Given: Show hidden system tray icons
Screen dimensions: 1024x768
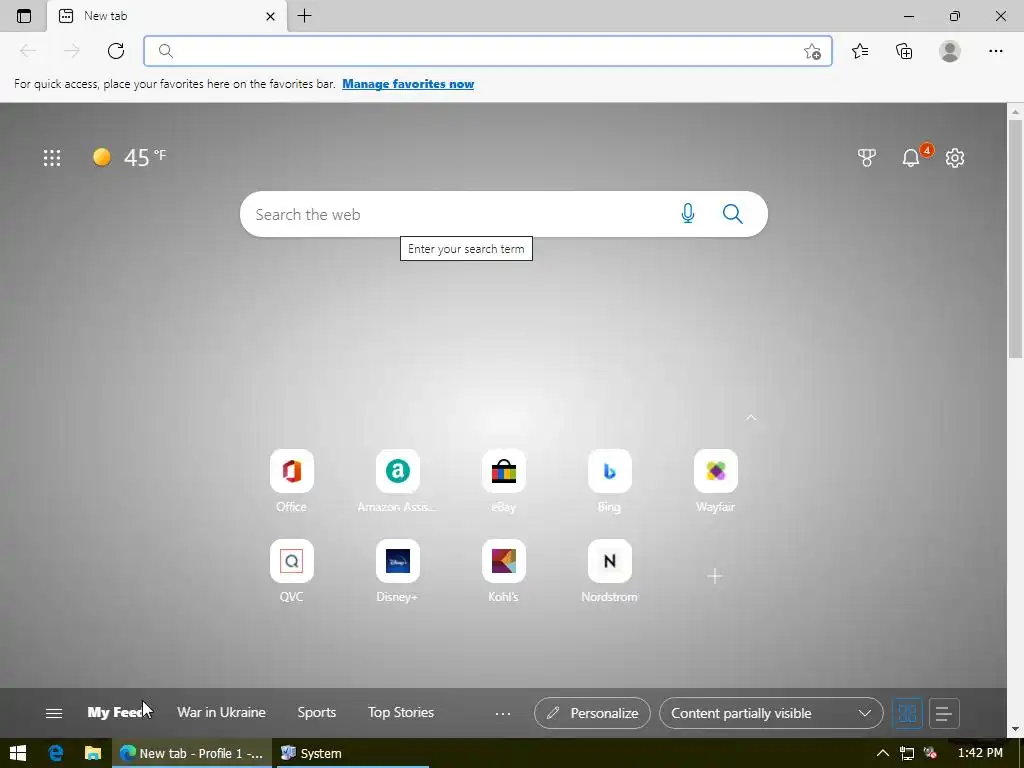Looking at the screenshot, I should [882, 753].
